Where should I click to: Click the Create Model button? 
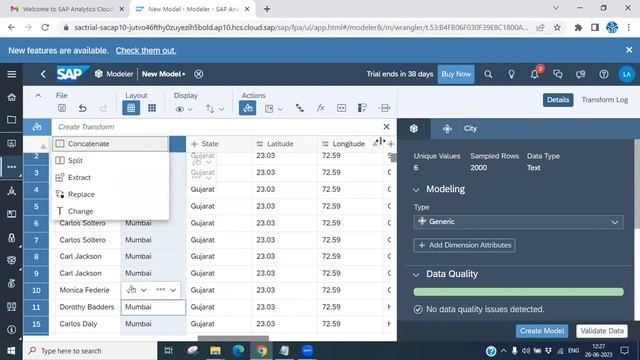pyautogui.click(x=542, y=331)
